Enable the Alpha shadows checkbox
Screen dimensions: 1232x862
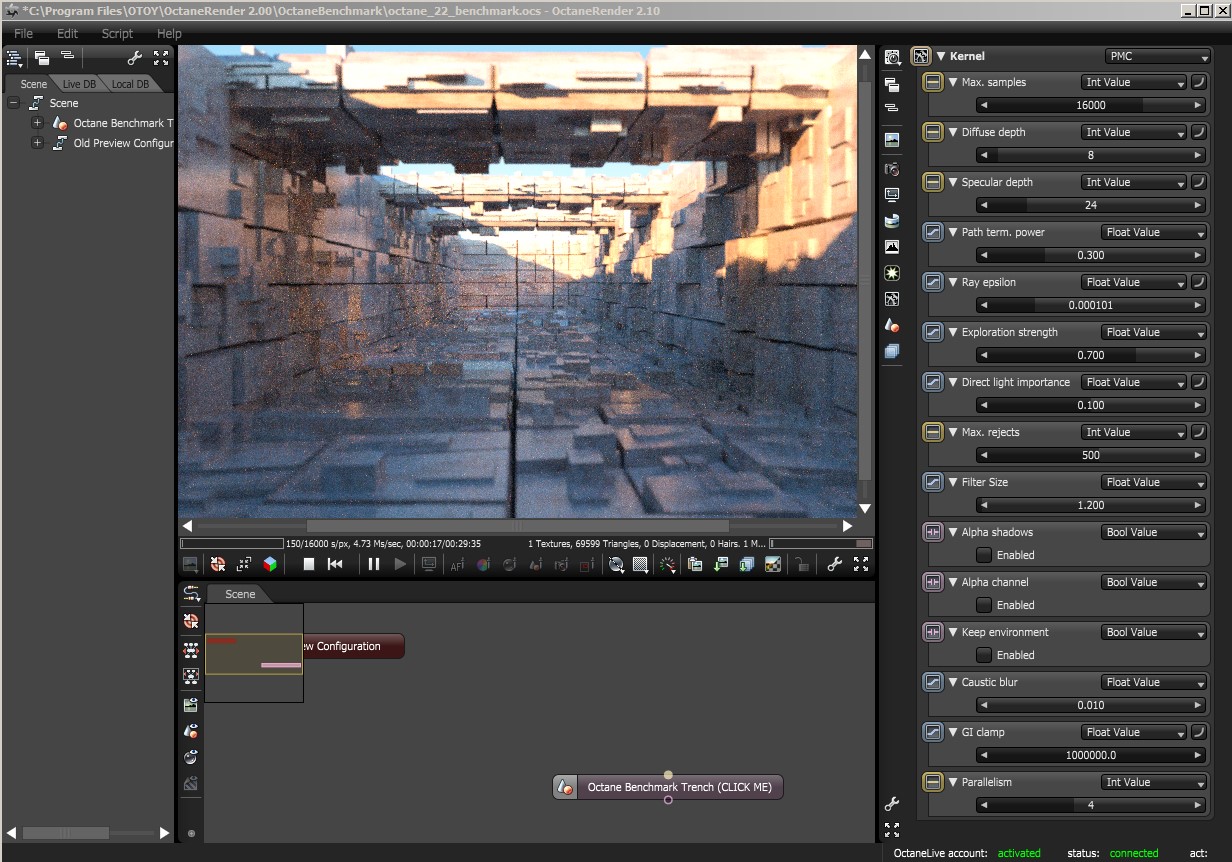[x=984, y=555]
